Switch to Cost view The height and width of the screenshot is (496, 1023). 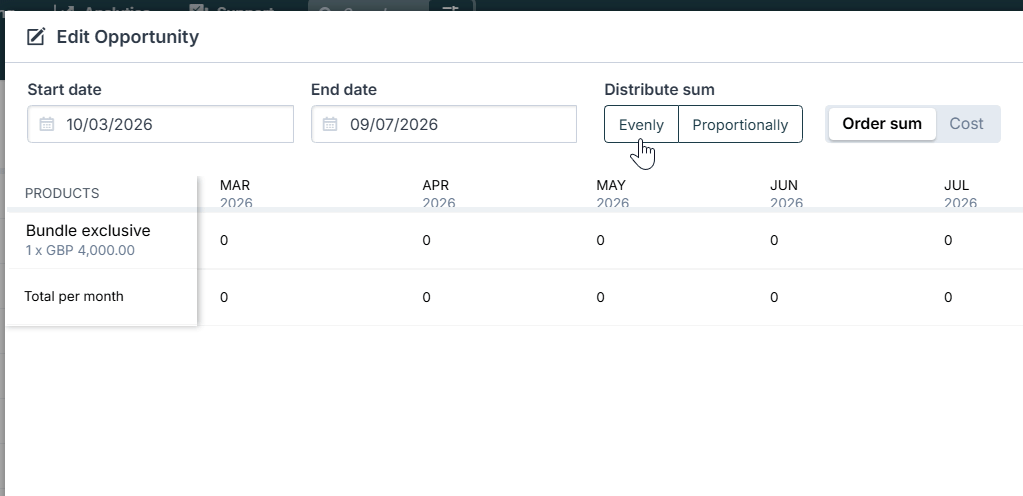966,124
